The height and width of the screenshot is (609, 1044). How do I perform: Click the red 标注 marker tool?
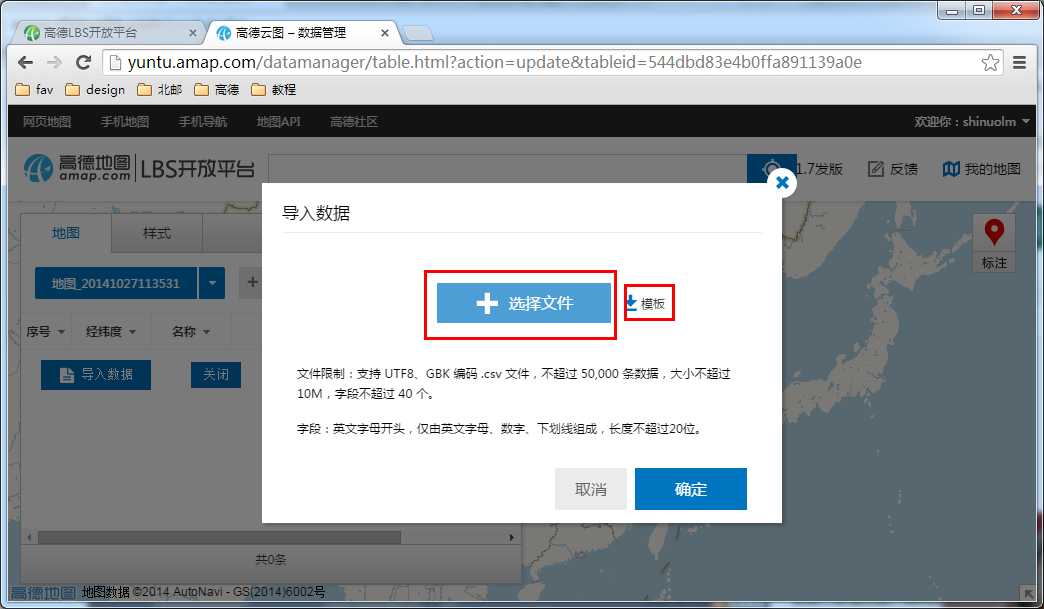point(994,244)
